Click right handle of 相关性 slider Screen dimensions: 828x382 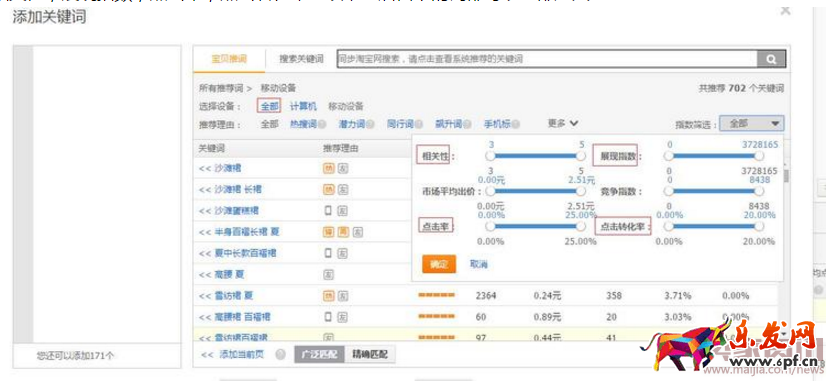coord(581,156)
